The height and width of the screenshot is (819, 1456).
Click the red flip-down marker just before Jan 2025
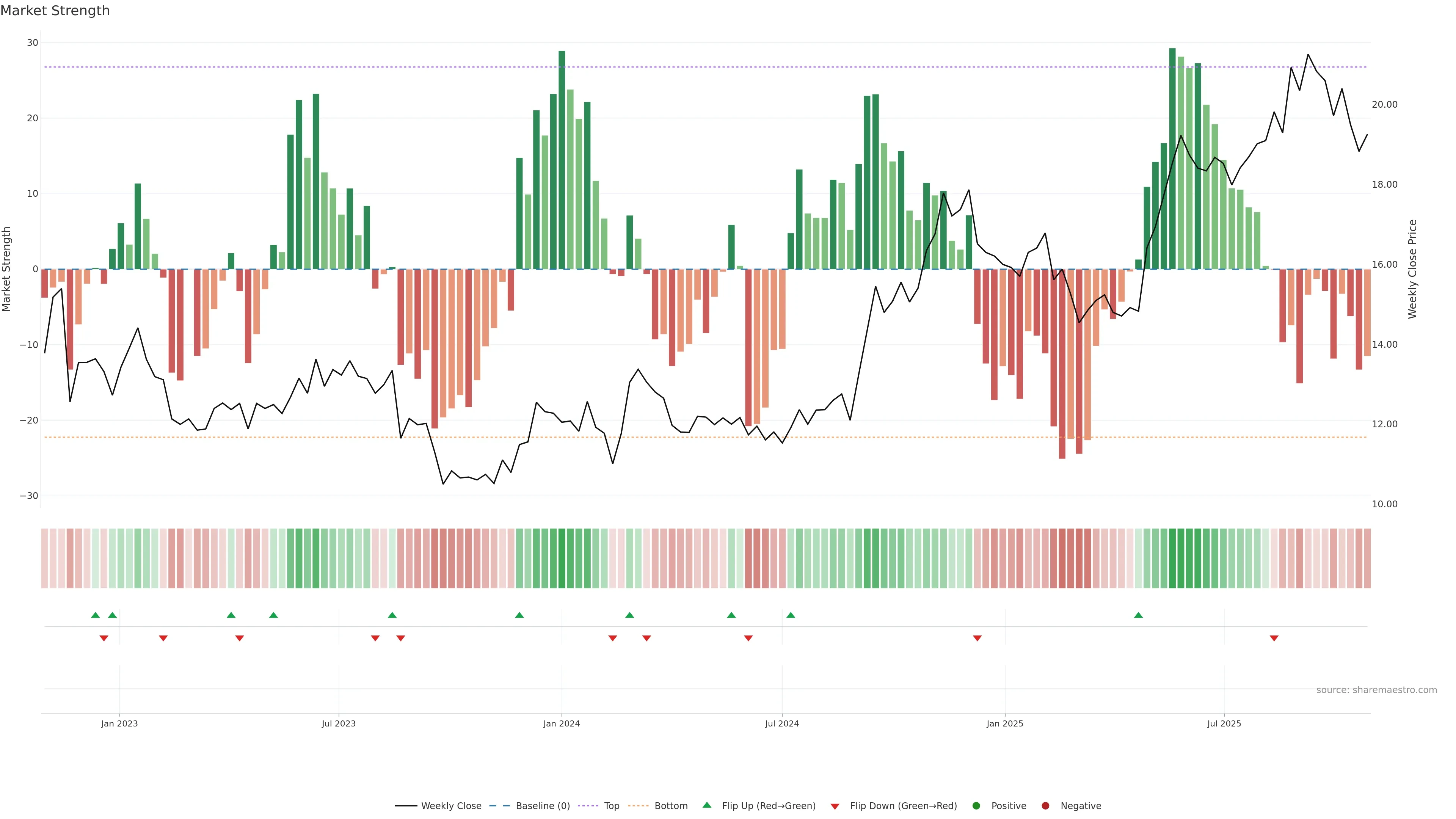(x=977, y=638)
